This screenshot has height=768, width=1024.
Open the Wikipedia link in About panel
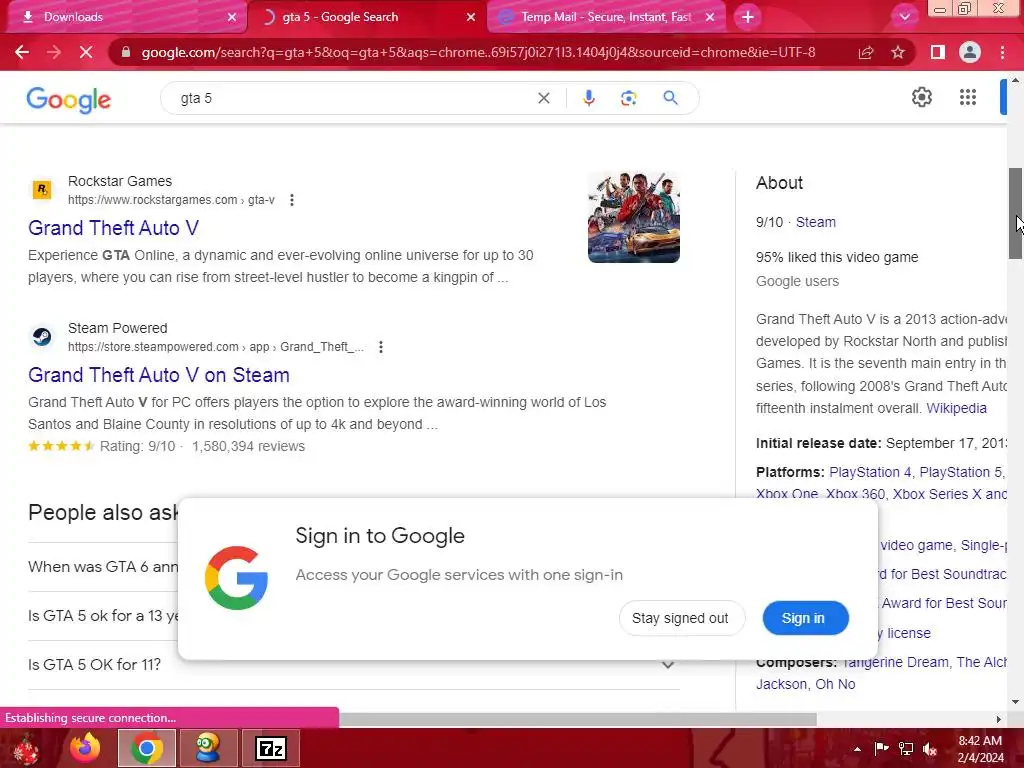[x=956, y=408]
